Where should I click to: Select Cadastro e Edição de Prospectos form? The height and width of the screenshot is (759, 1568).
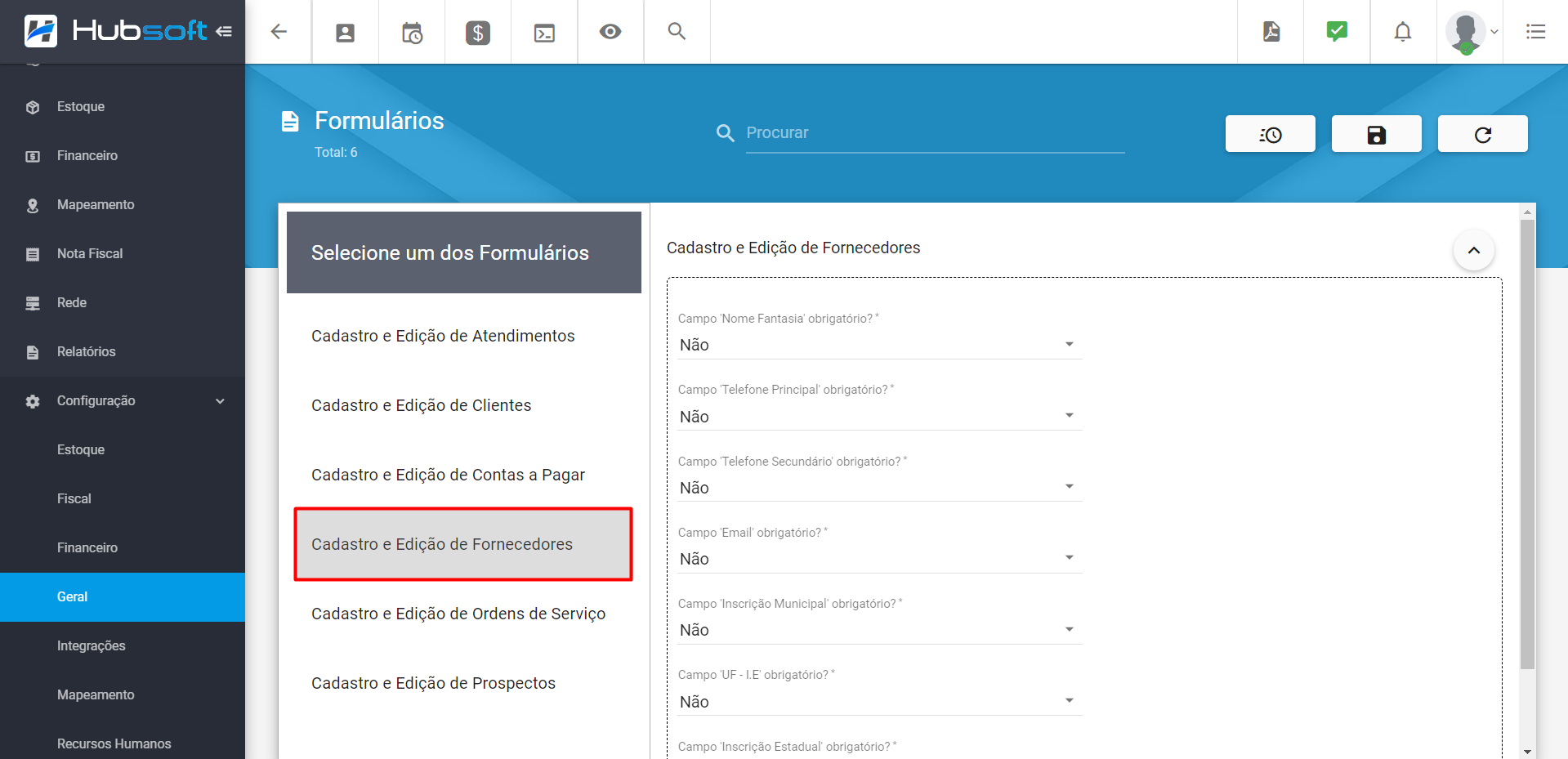(463, 683)
